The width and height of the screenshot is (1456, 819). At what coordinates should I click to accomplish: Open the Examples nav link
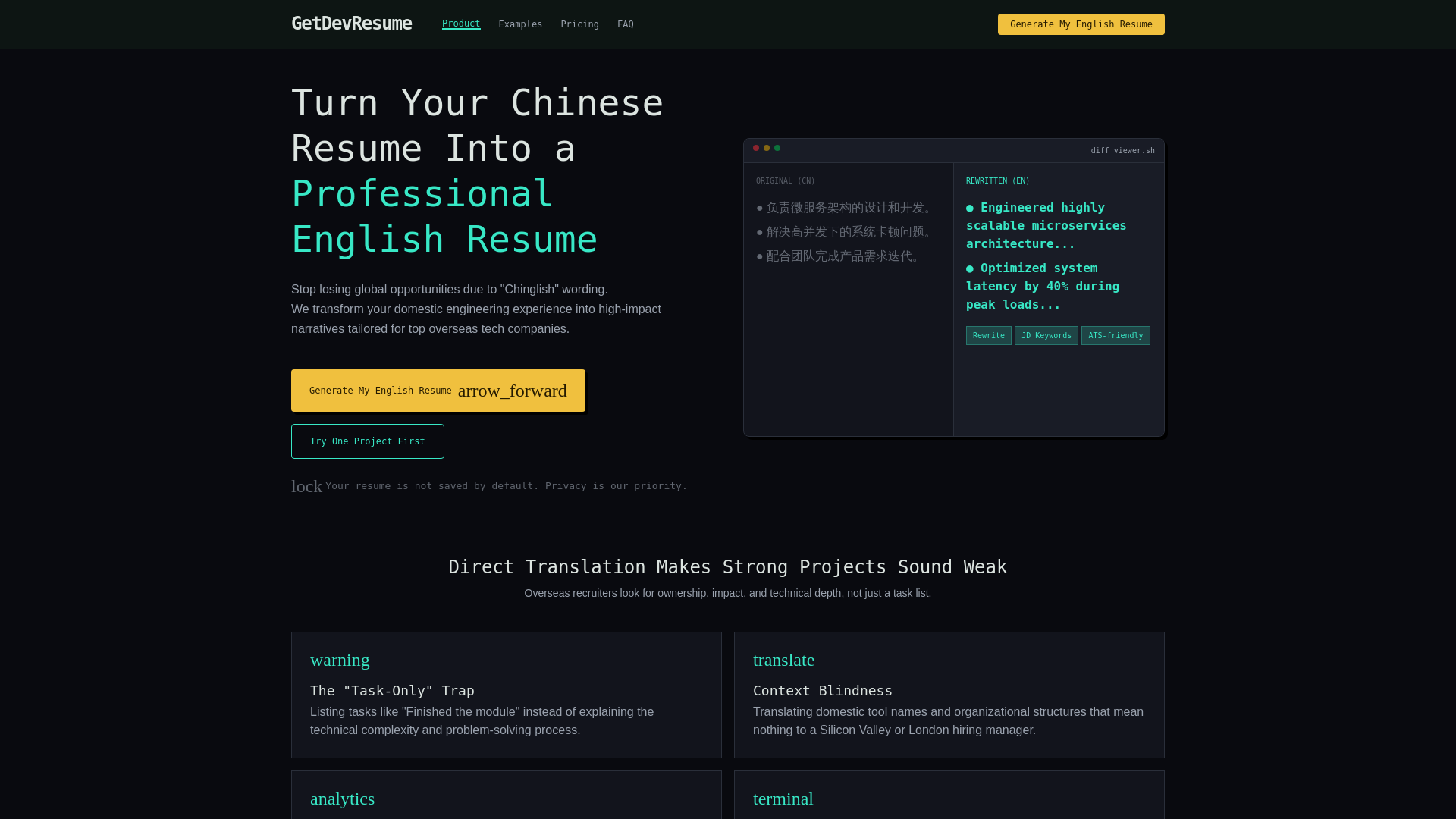point(520,24)
